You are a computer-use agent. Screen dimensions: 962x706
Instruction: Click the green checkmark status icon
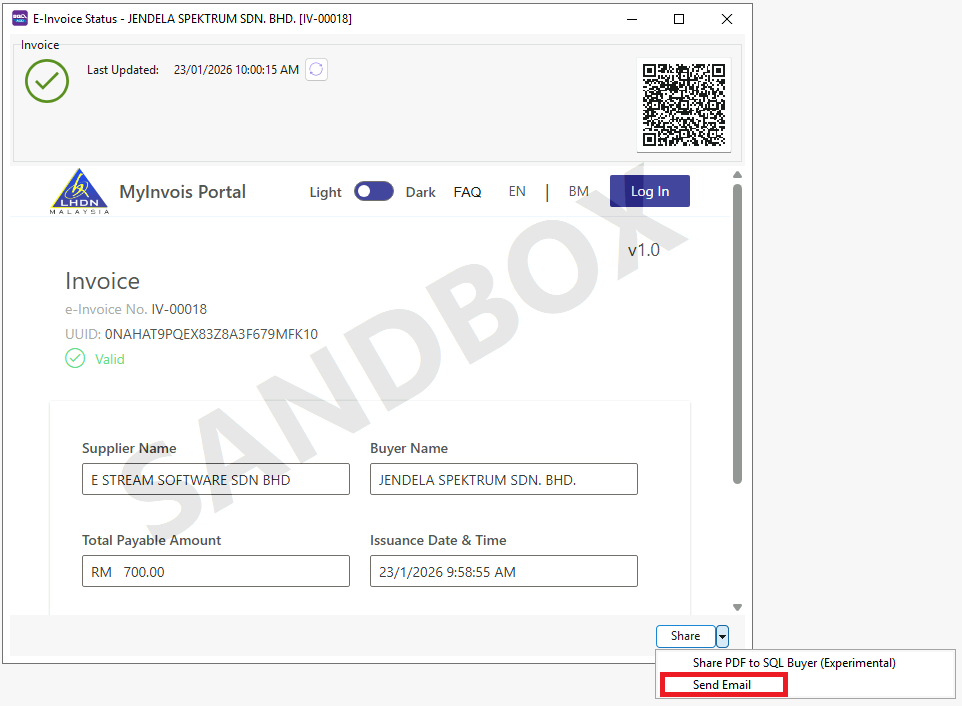pyautogui.click(x=47, y=81)
